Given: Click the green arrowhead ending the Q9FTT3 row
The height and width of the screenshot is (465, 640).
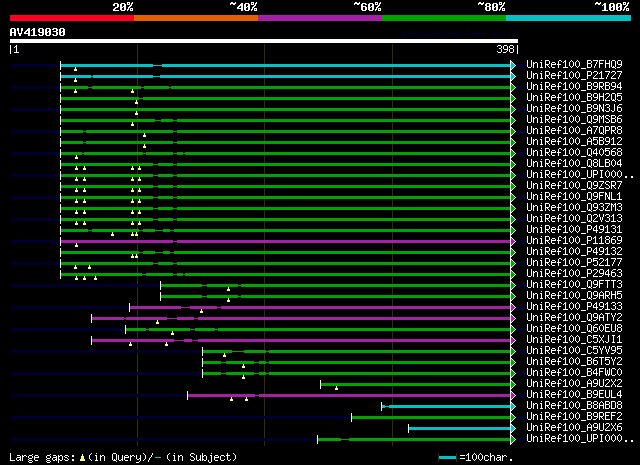Looking at the screenshot, I should [513, 286].
